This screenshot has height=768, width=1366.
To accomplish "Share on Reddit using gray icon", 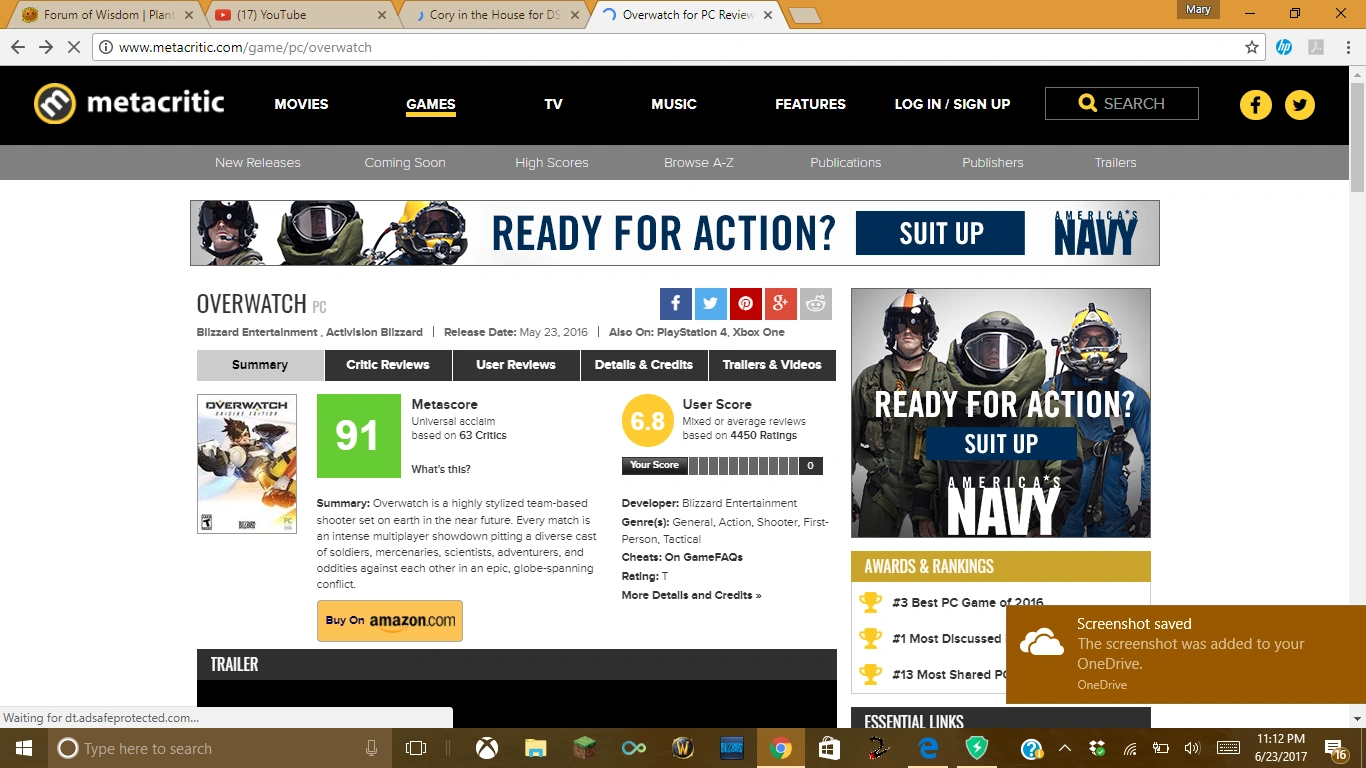I will 816,304.
